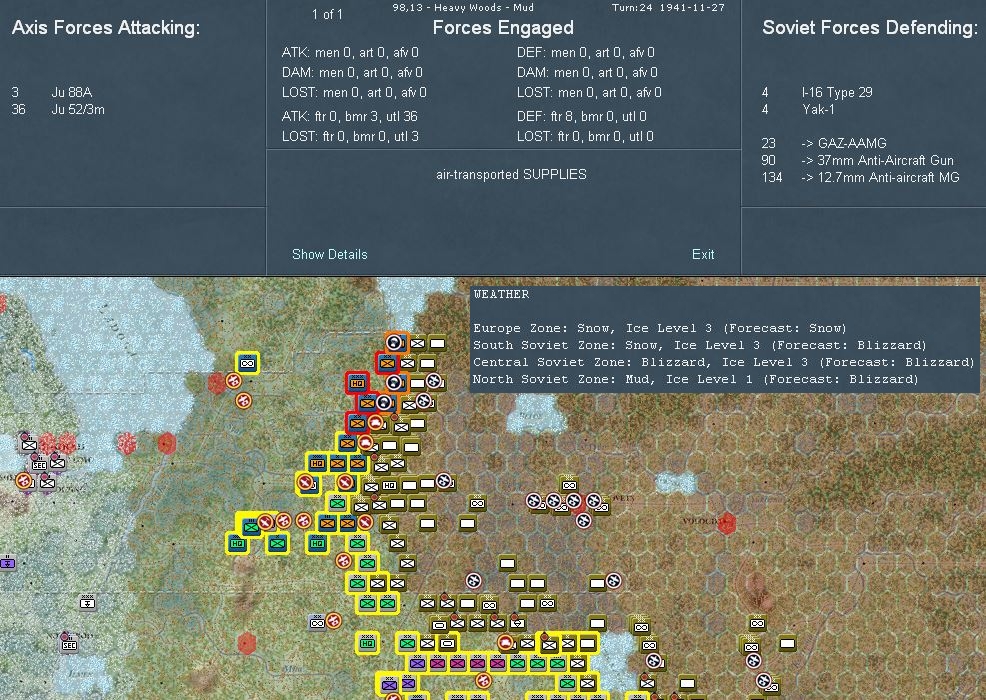Select the purple counter at the left map edge
Screen dimensions: 986x700
[7, 562]
